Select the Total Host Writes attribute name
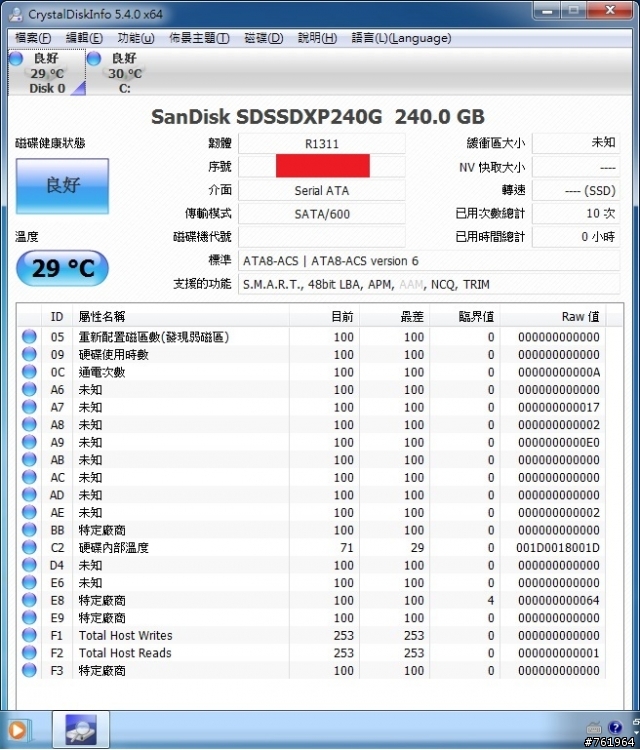This screenshot has height=750, width=640. [x=125, y=635]
